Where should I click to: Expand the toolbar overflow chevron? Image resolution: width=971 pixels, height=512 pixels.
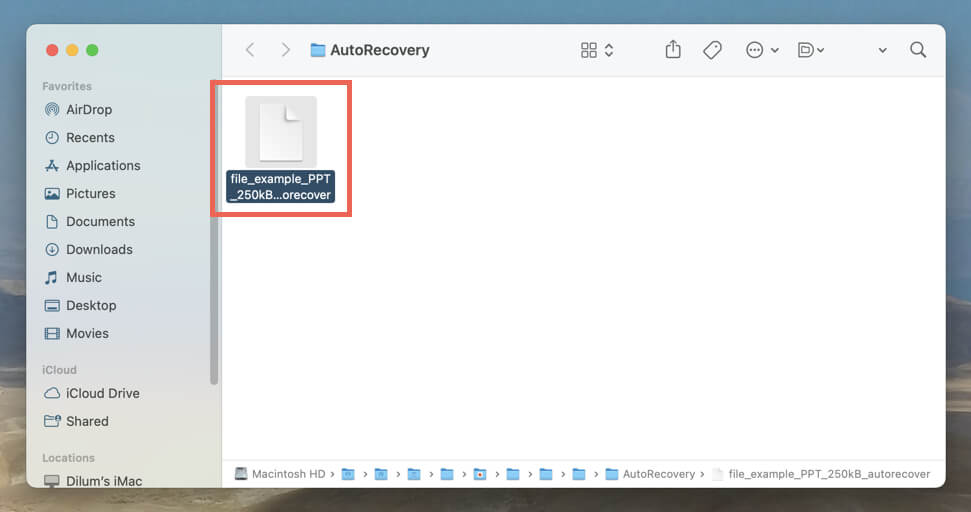(882, 51)
